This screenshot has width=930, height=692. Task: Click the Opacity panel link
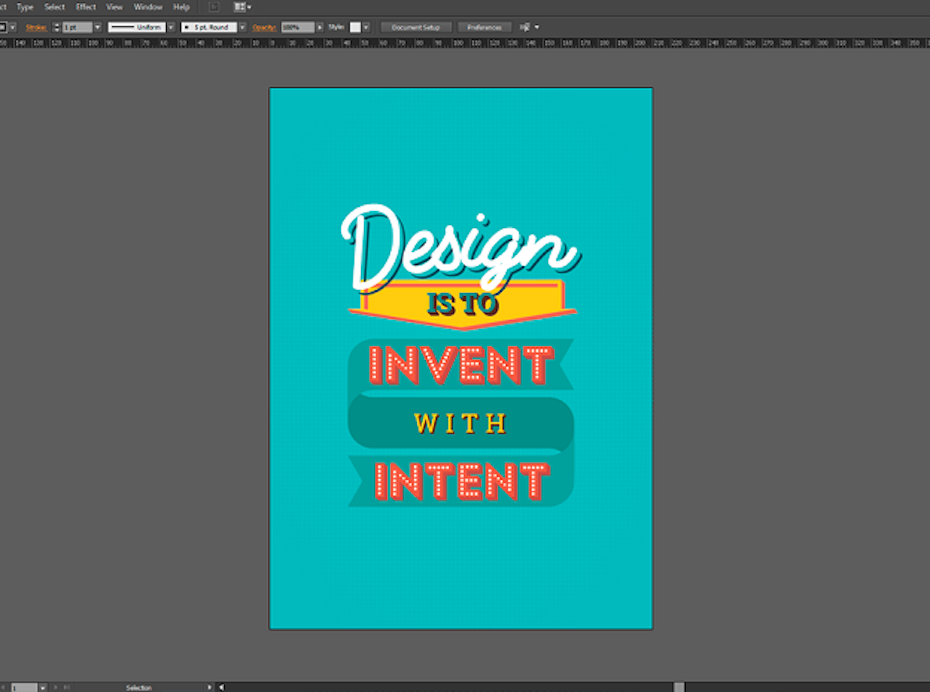264,27
